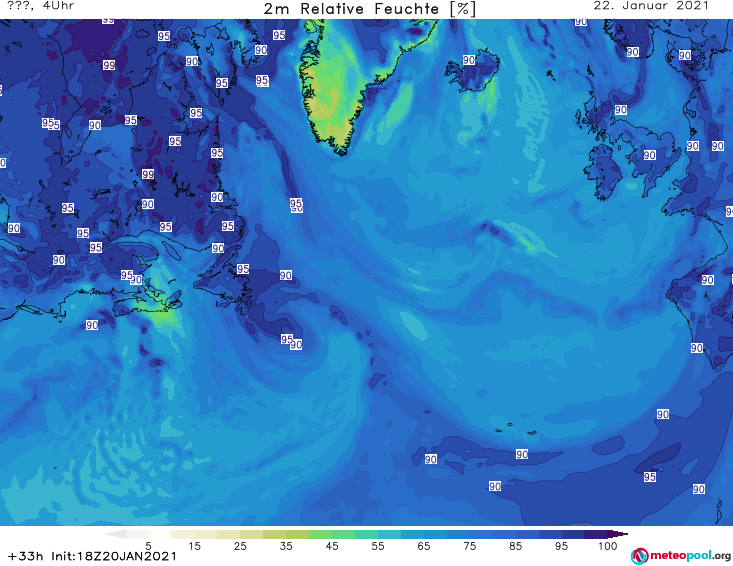Viewport: 733px width, 566px height.
Task: Click the '5' legend value
Action: (148, 546)
